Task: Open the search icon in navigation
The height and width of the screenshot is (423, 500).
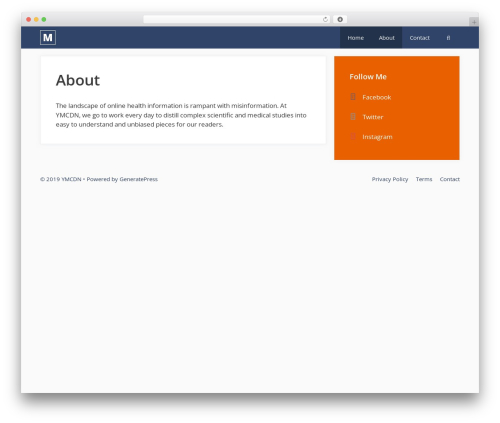Action: (448, 38)
